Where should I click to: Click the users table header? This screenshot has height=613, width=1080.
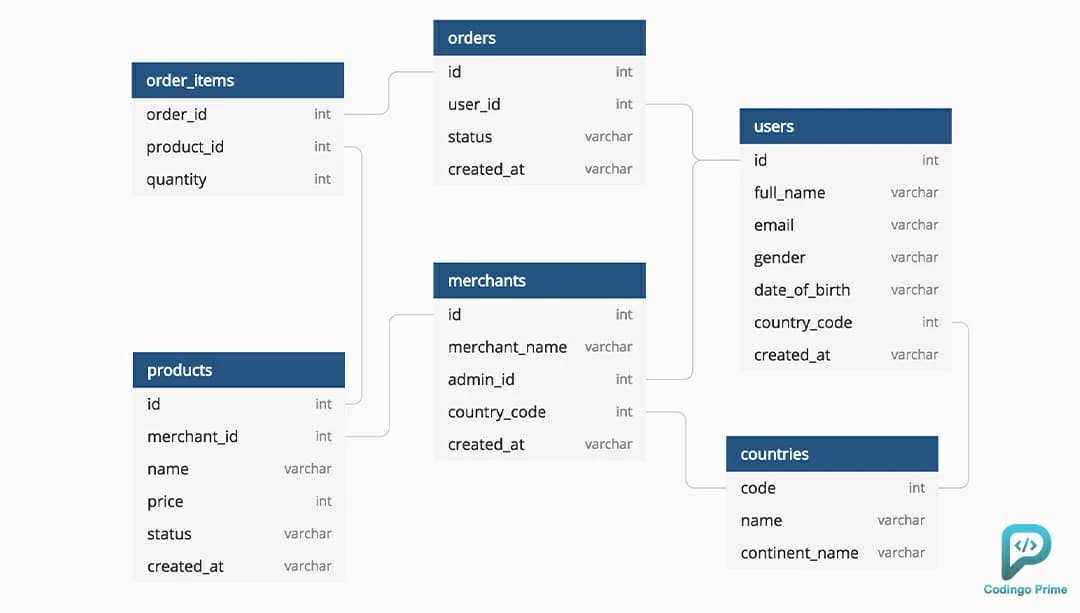tap(845, 126)
